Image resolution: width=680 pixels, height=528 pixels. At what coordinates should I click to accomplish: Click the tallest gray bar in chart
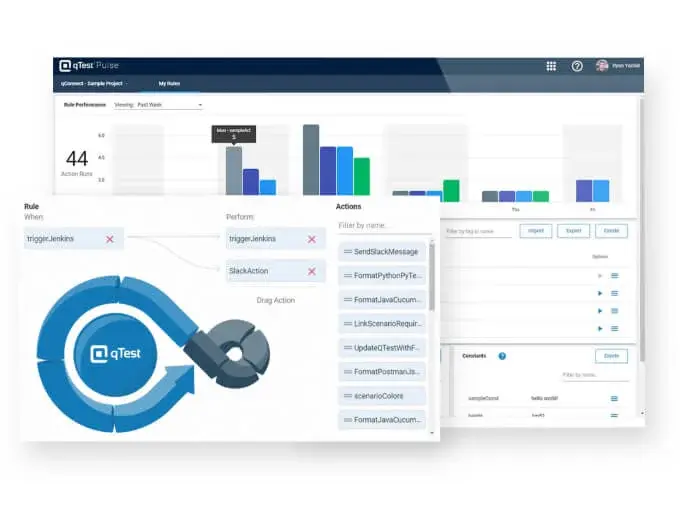[x=311, y=160]
